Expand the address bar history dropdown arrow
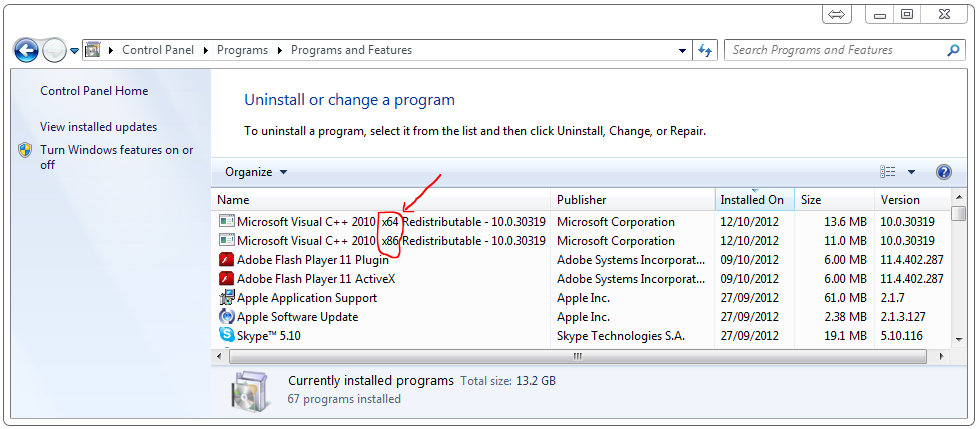 click(x=682, y=51)
